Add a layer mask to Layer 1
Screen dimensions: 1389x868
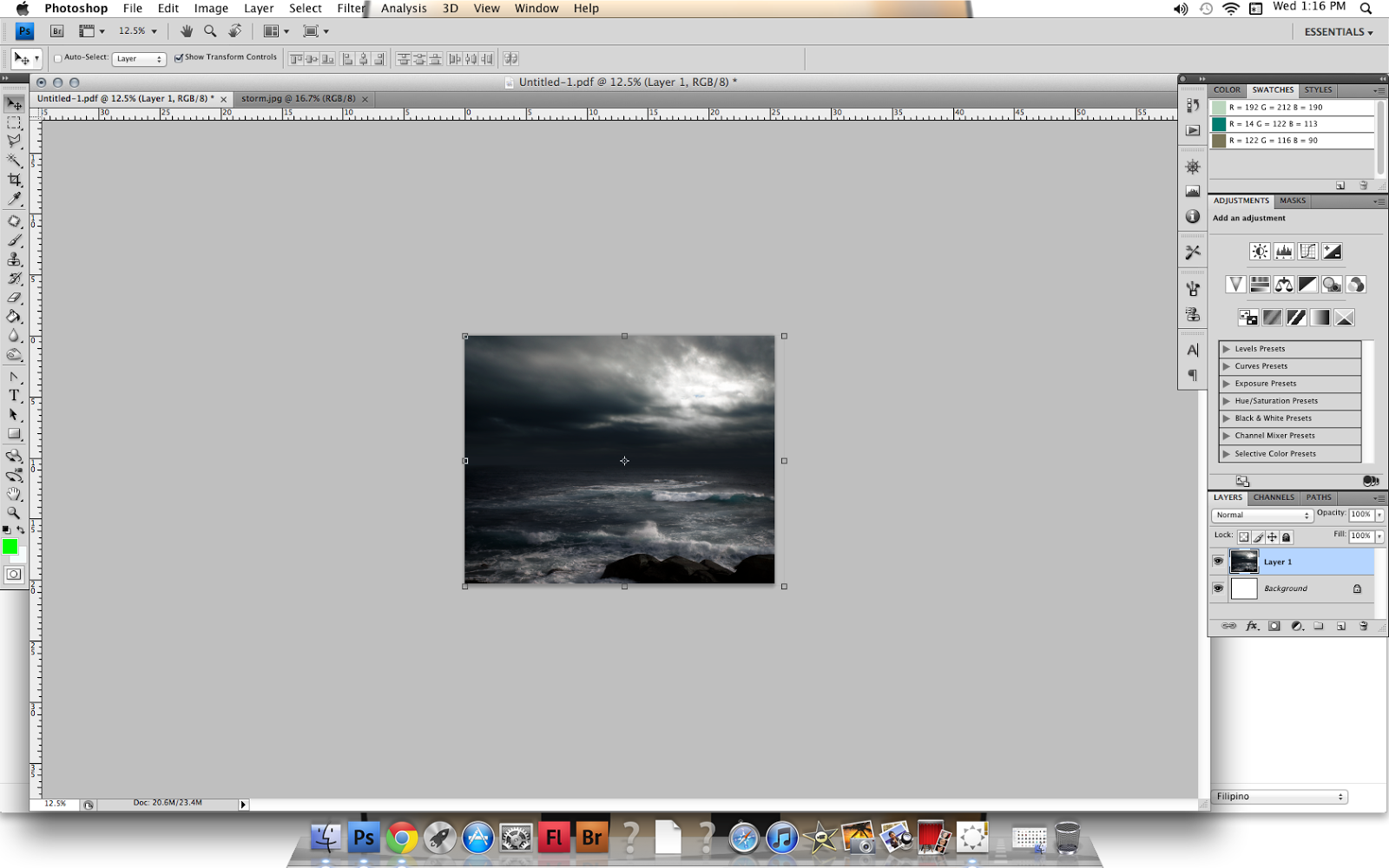click(1274, 626)
